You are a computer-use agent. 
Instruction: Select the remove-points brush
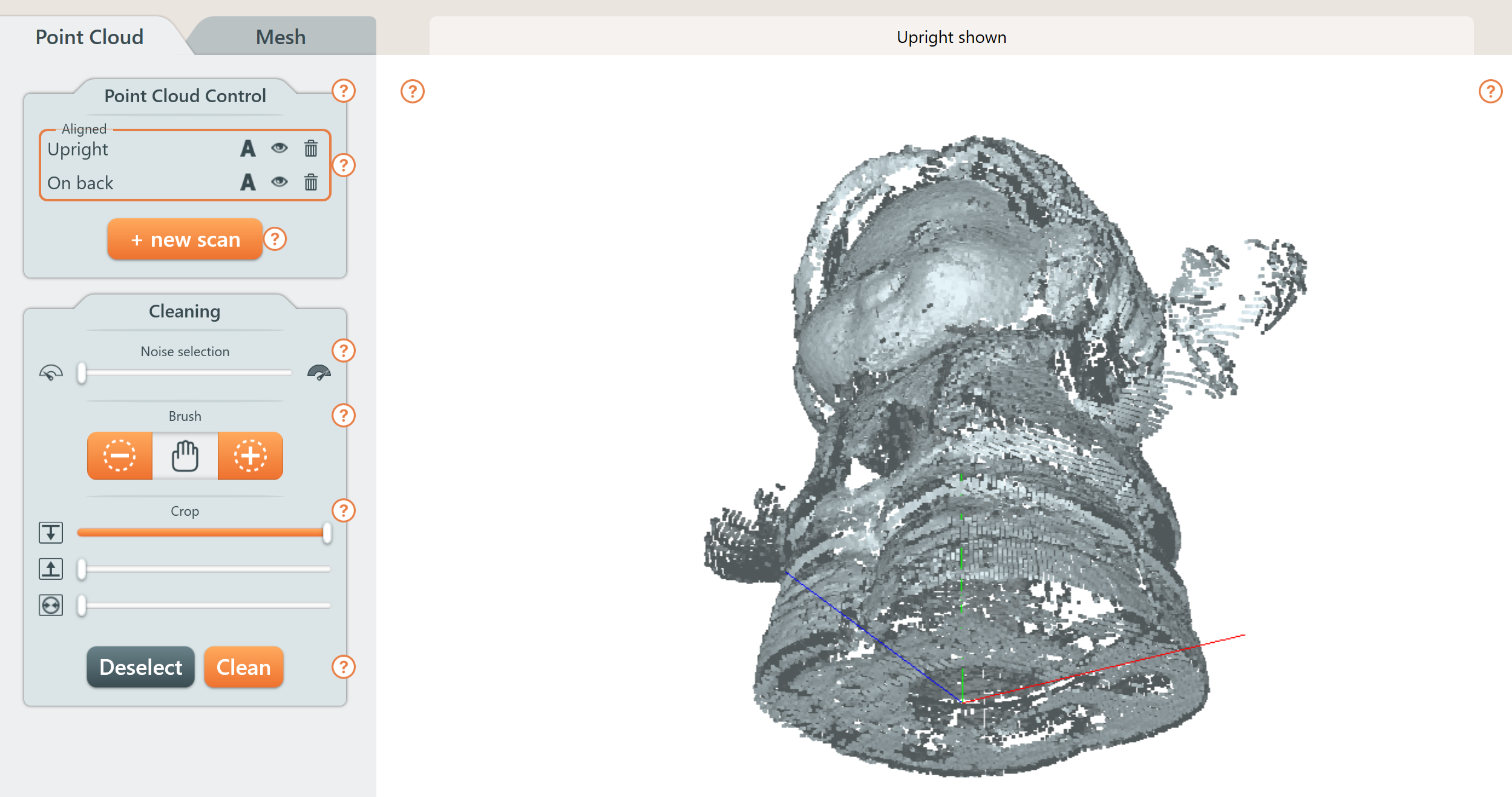click(x=119, y=457)
